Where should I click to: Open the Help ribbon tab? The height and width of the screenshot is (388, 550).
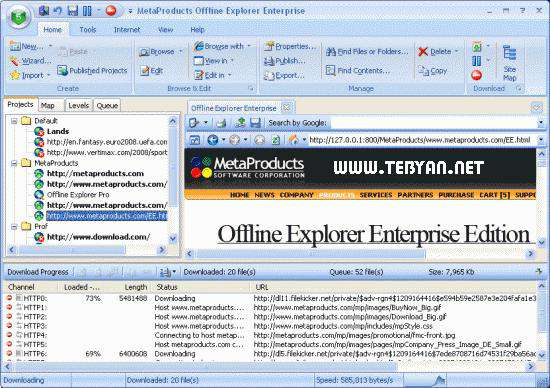[x=197, y=30]
